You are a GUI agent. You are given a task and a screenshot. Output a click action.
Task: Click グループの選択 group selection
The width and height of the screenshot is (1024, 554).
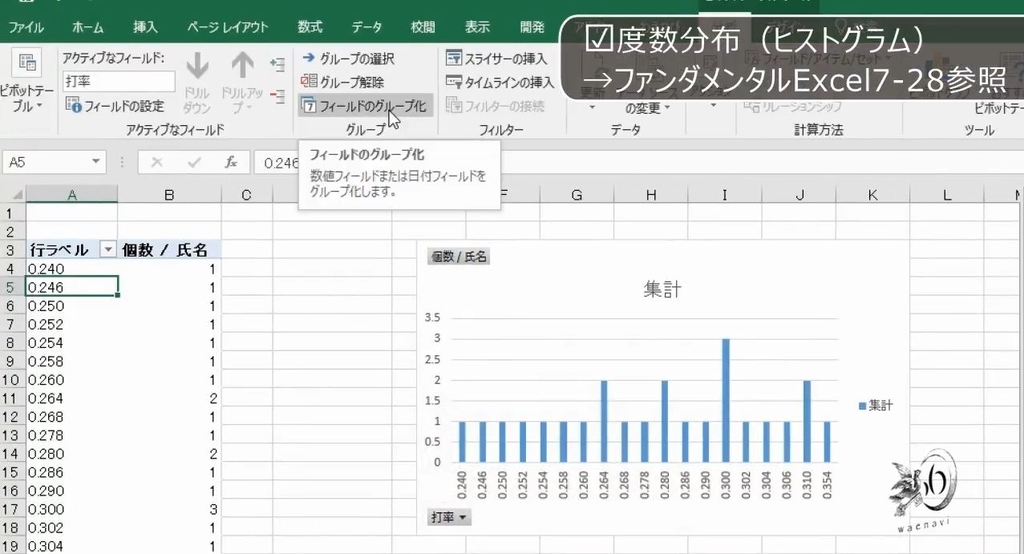(x=349, y=58)
